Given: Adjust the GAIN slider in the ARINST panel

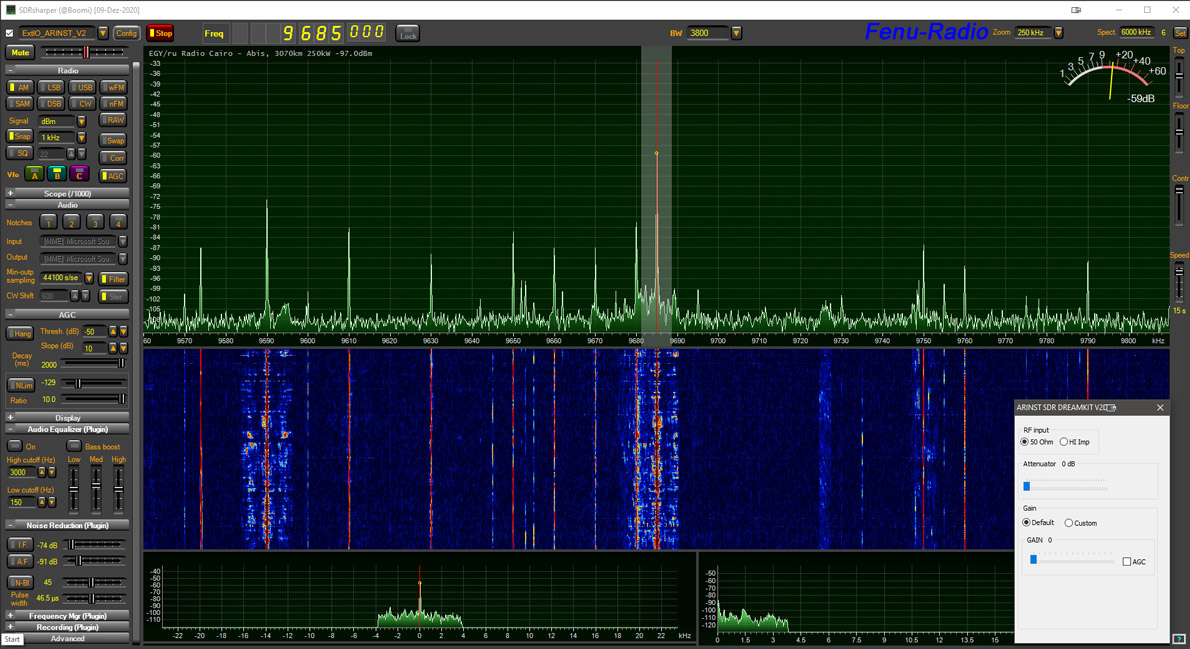Looking at the screenshot, I should click(x=1032, y=560).
